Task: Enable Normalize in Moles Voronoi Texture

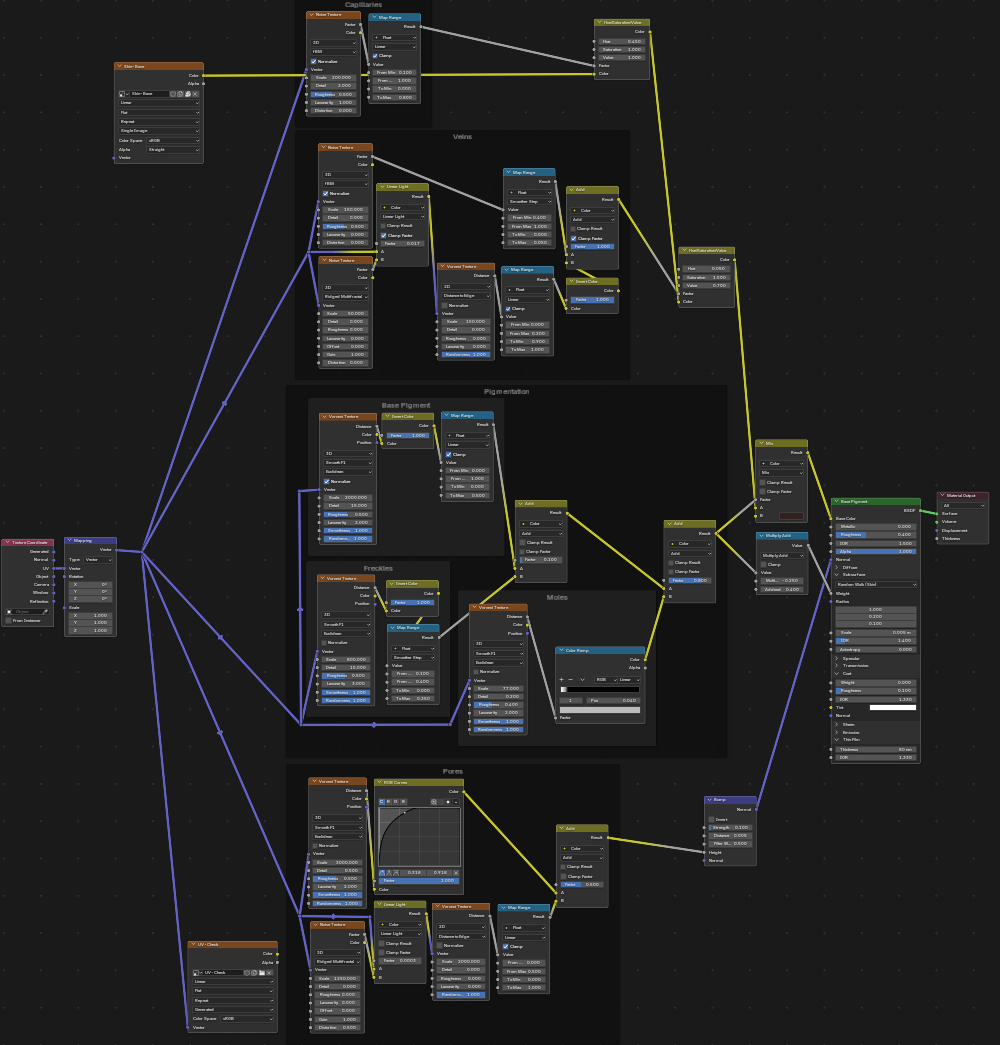Action: tap(476, 672)
